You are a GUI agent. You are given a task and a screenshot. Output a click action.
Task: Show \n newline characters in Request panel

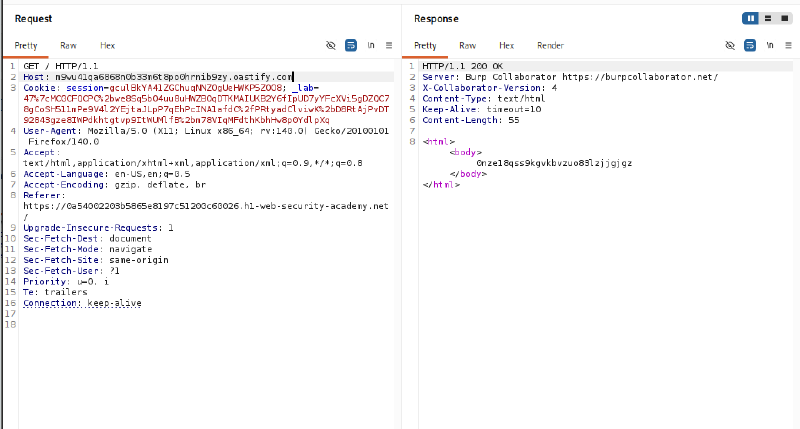point(371,45)
